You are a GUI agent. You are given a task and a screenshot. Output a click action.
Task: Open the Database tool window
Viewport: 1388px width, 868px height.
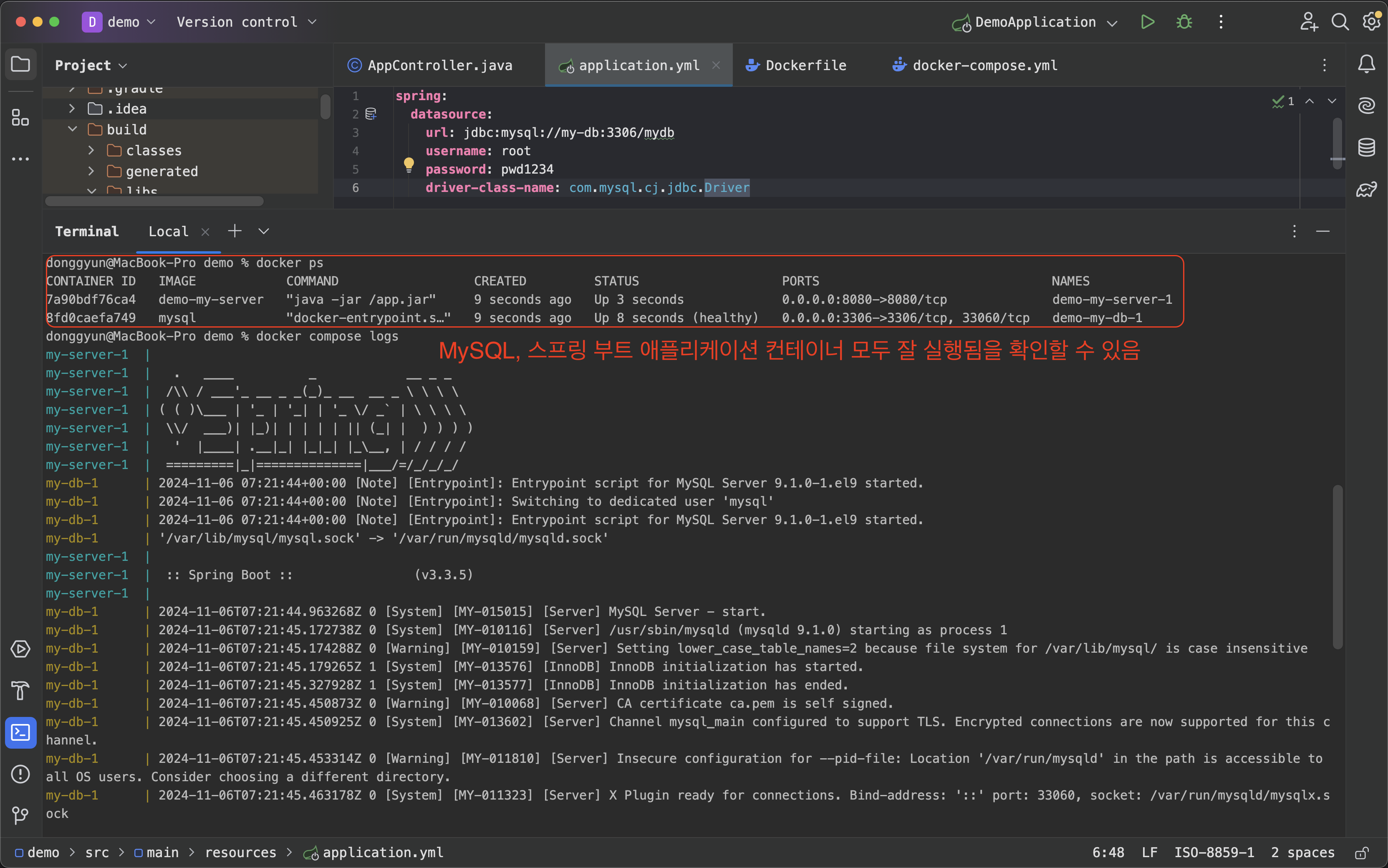click(1366, 147)
